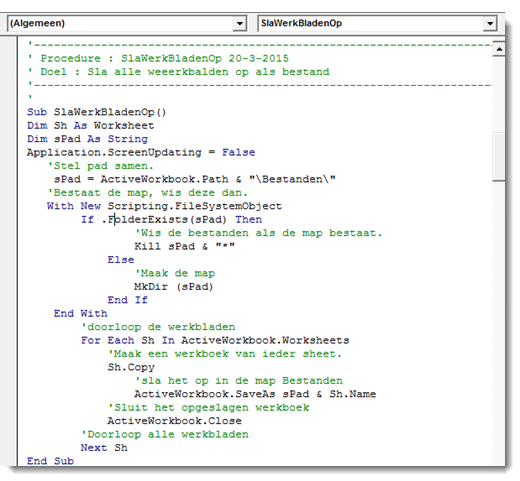Click the 'End With' line
520x481 pixels.
pos(81,314)
